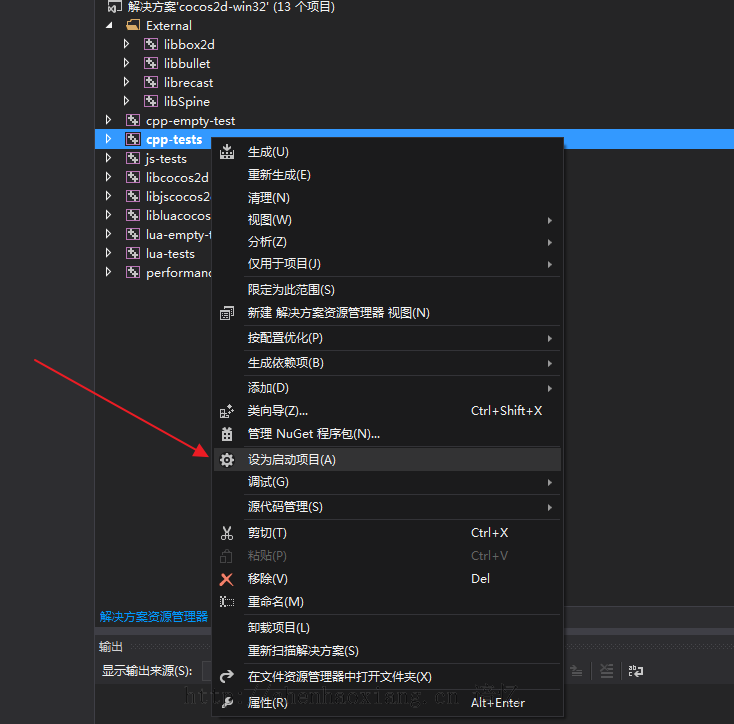The width and height of the screenshot is (734, 724).
Task: Click the wrench Properties icon
Action: tap(227, 702)
